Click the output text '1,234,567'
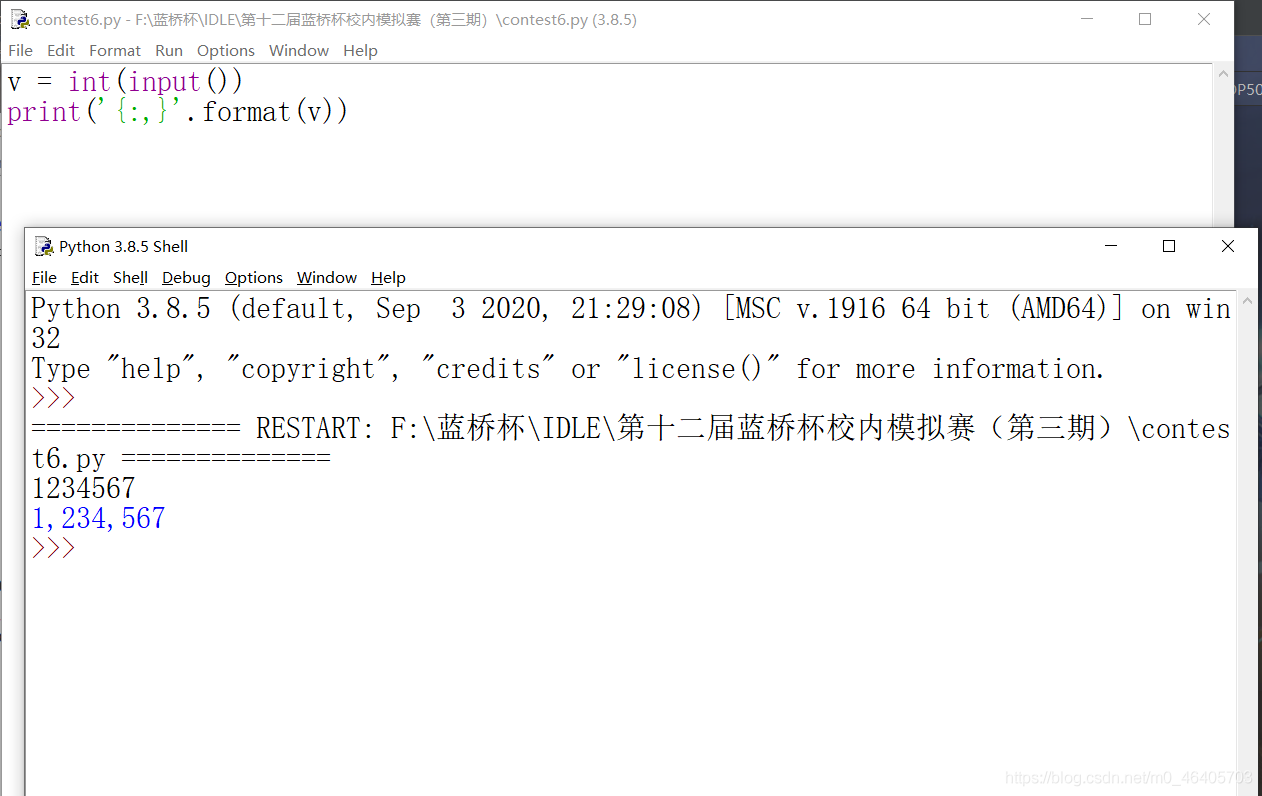The width and height of the screenshot is (1262, 796). click(98, 518)
